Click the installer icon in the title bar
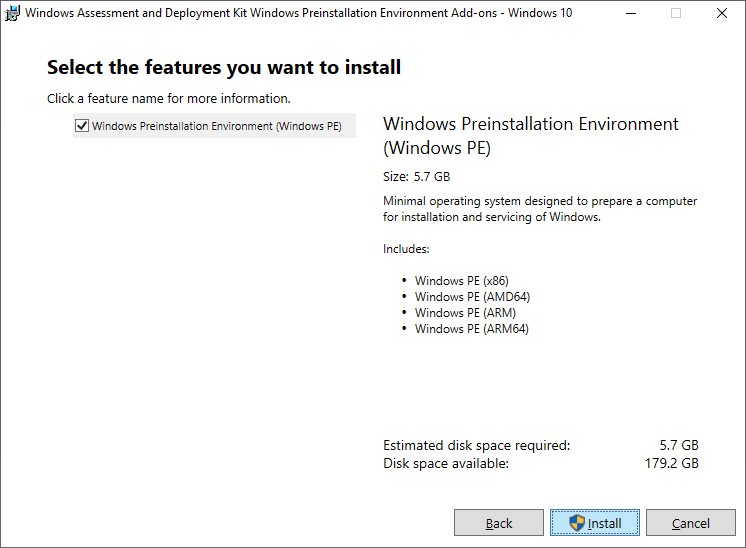This screenshot has width=746, height=548. (x=12, y=14)
